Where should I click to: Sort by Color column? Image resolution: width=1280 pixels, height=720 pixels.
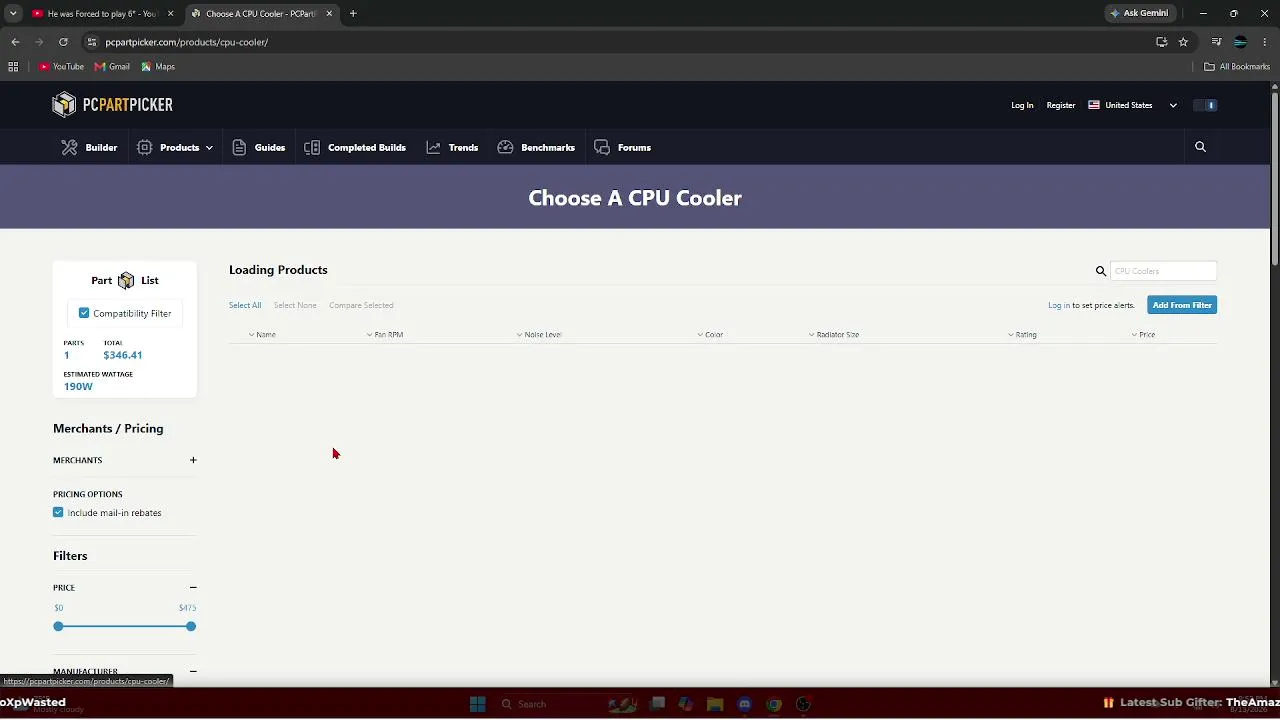pyautogui.click(x=710, y=334)
